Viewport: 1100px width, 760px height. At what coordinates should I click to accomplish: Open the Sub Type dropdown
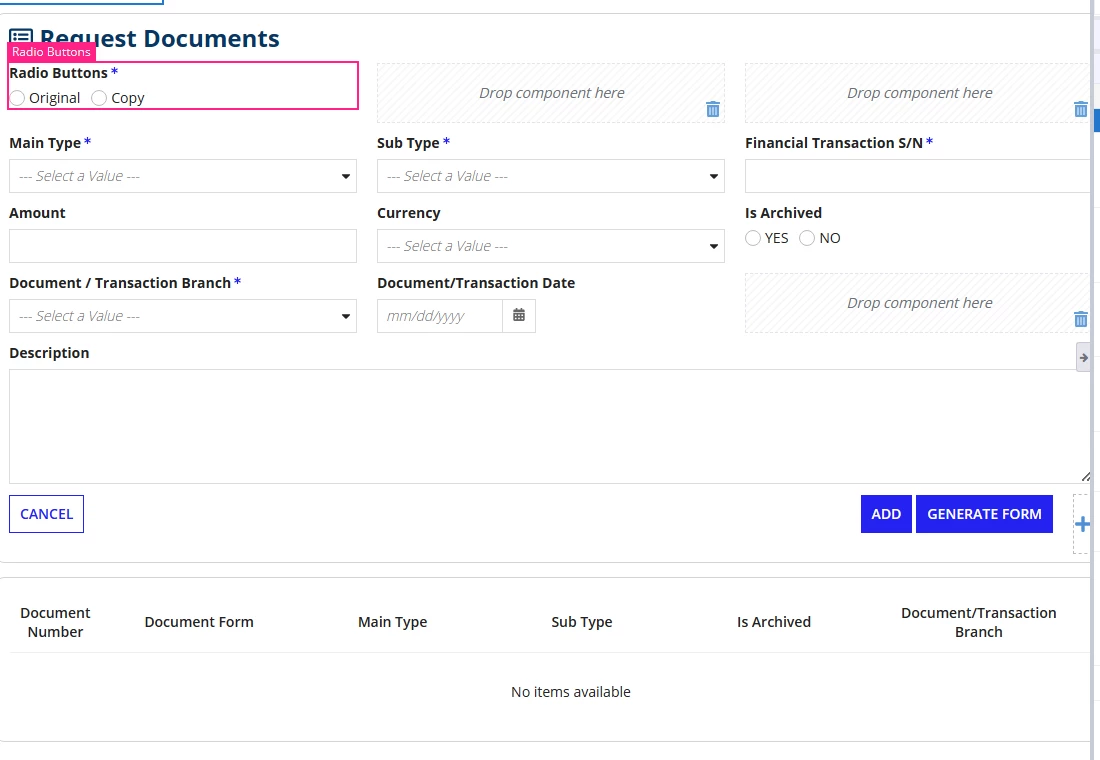point(551,176)
